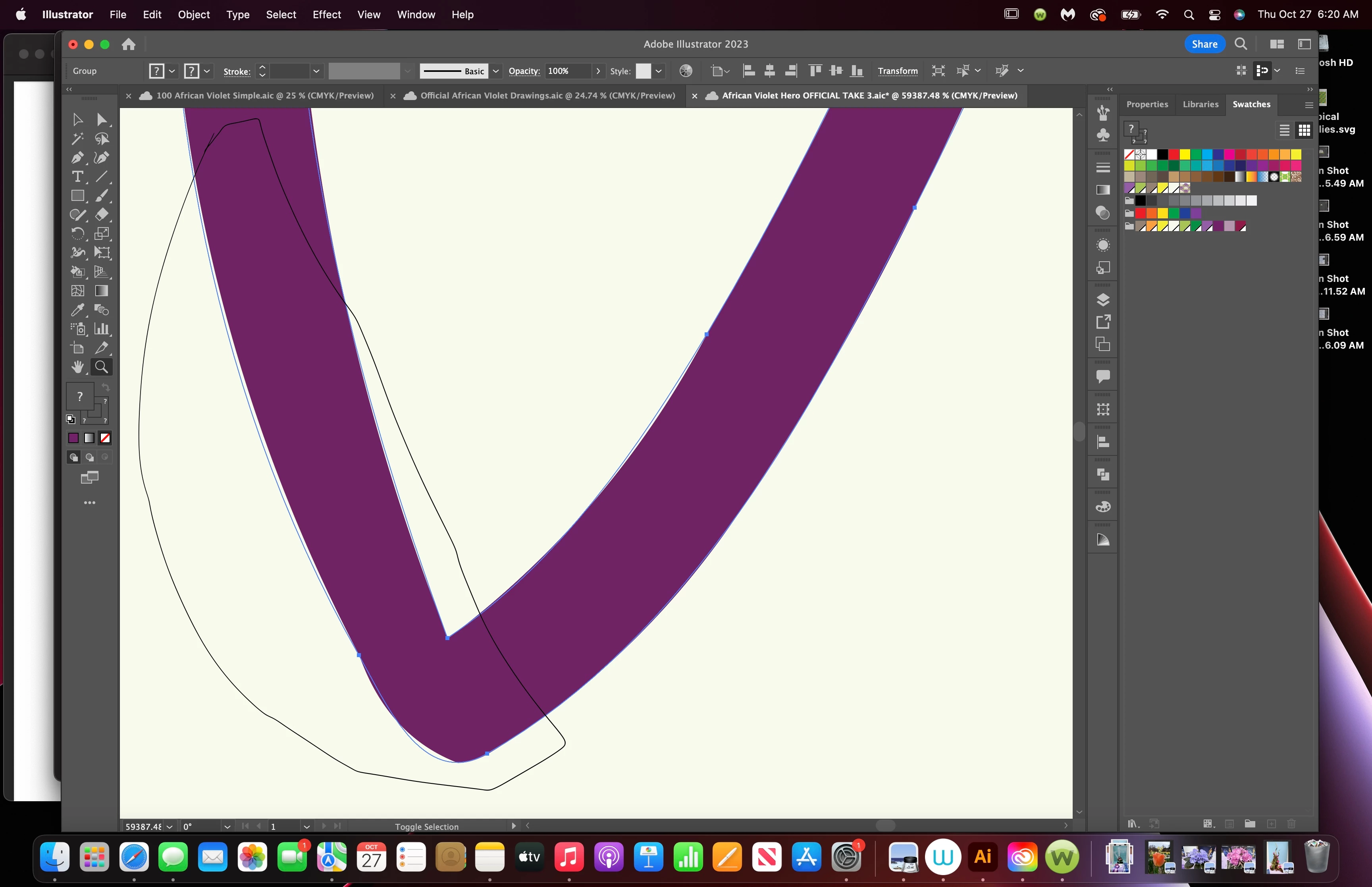
Task: Expand the stroke weight dropdown
Action: 316,71
